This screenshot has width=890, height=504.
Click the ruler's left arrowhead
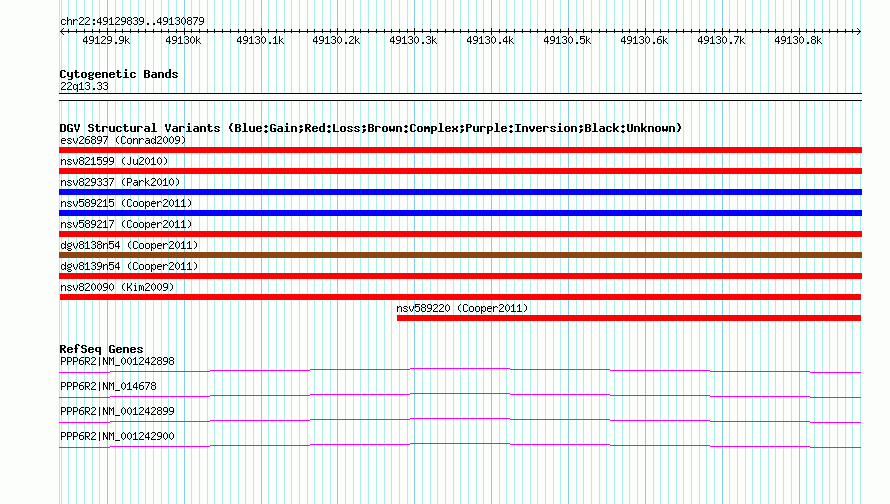[62, 31]
